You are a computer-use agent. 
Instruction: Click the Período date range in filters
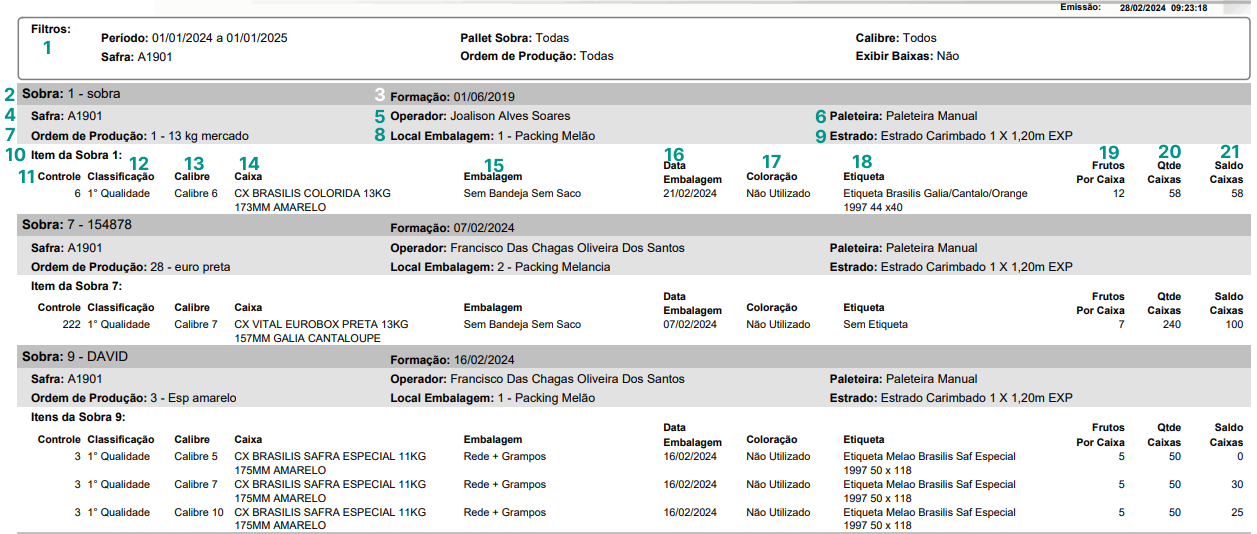pos(194,38)
